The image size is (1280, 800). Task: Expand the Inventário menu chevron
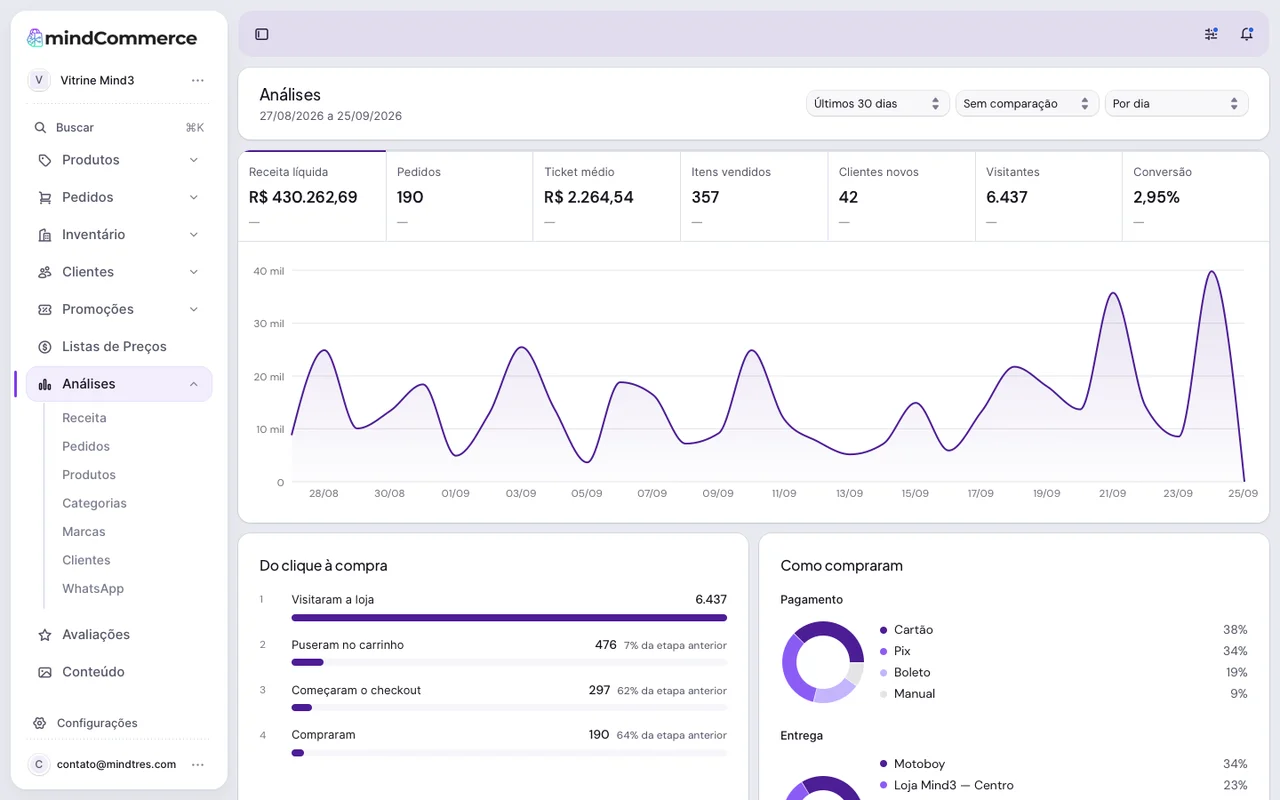pos(194,235)
